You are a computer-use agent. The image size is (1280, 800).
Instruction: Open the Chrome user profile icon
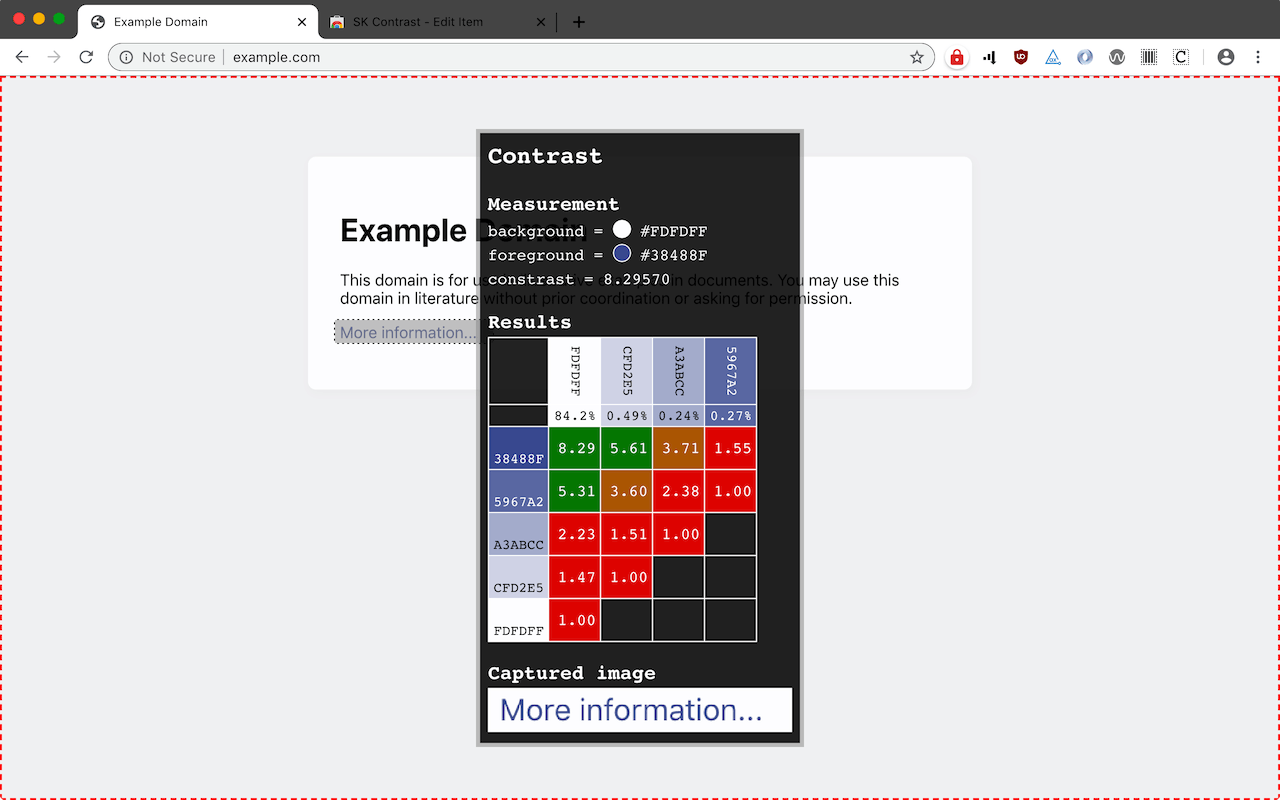(x=1226, y=57)
